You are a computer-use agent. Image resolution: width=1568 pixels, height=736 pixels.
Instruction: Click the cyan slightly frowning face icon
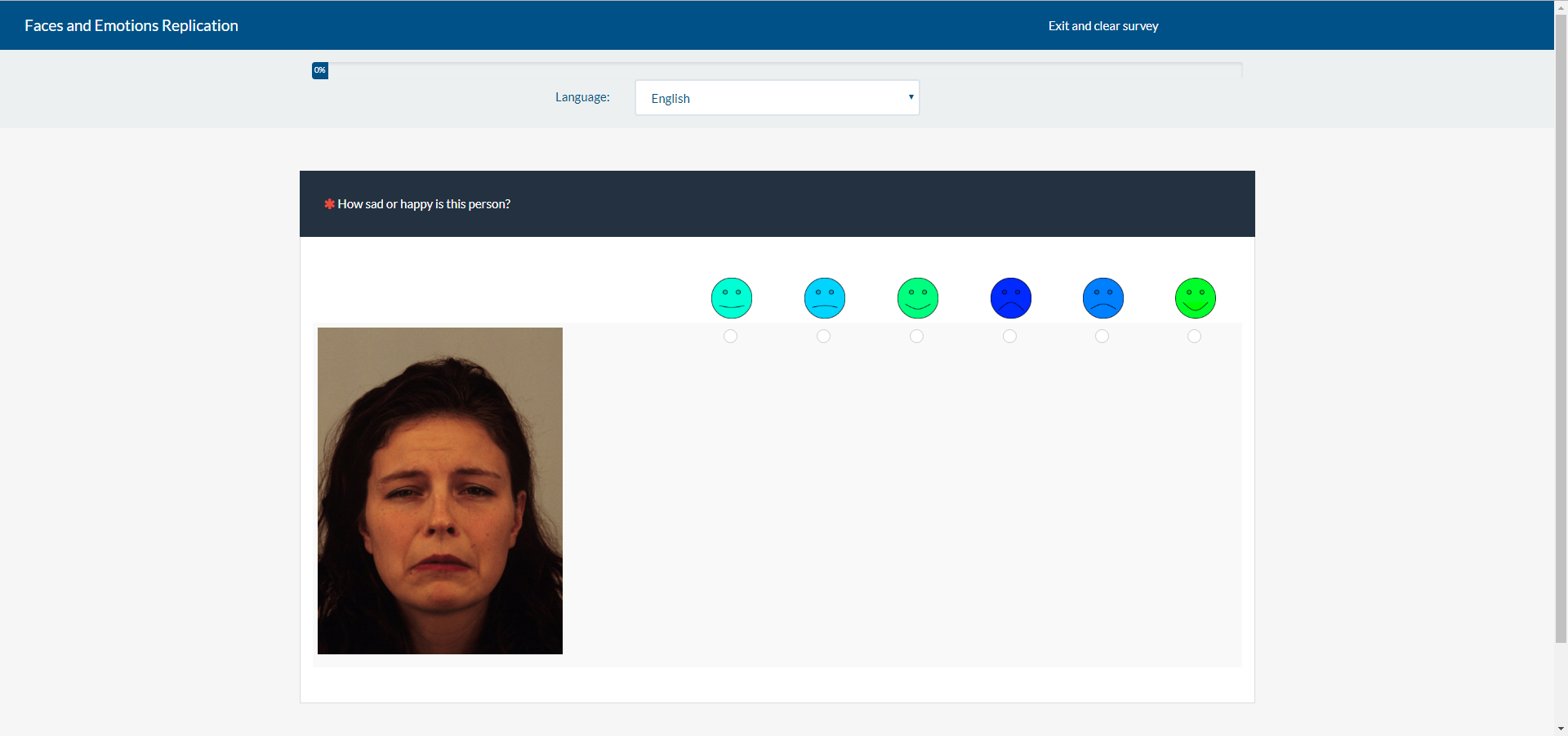tap(824, 298)
